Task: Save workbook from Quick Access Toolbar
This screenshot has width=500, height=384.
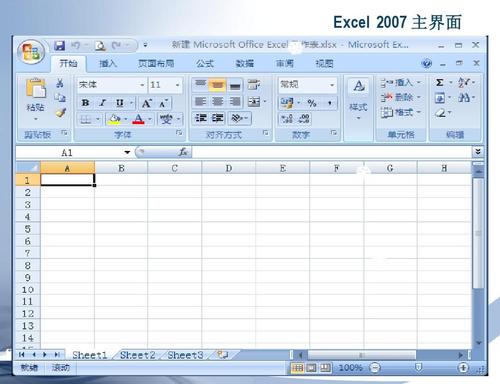Action: [x=59, y=45]
